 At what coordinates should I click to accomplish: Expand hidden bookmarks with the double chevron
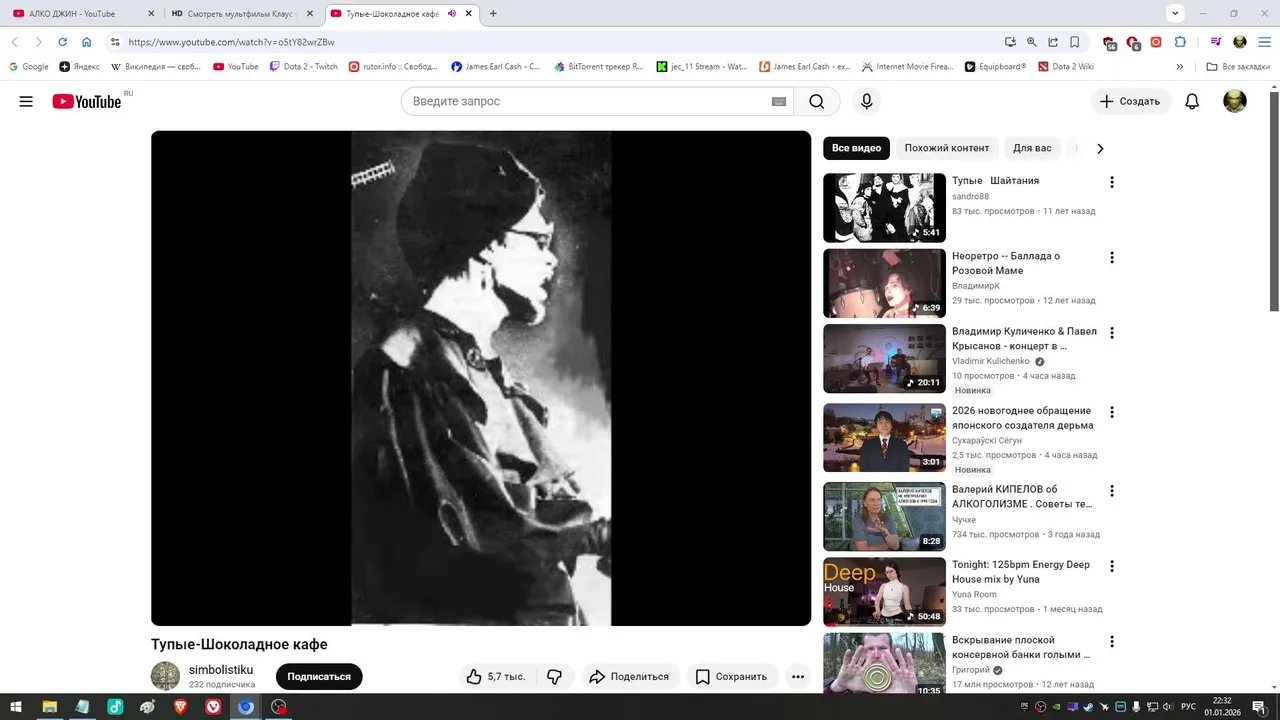coord(1180,67)
